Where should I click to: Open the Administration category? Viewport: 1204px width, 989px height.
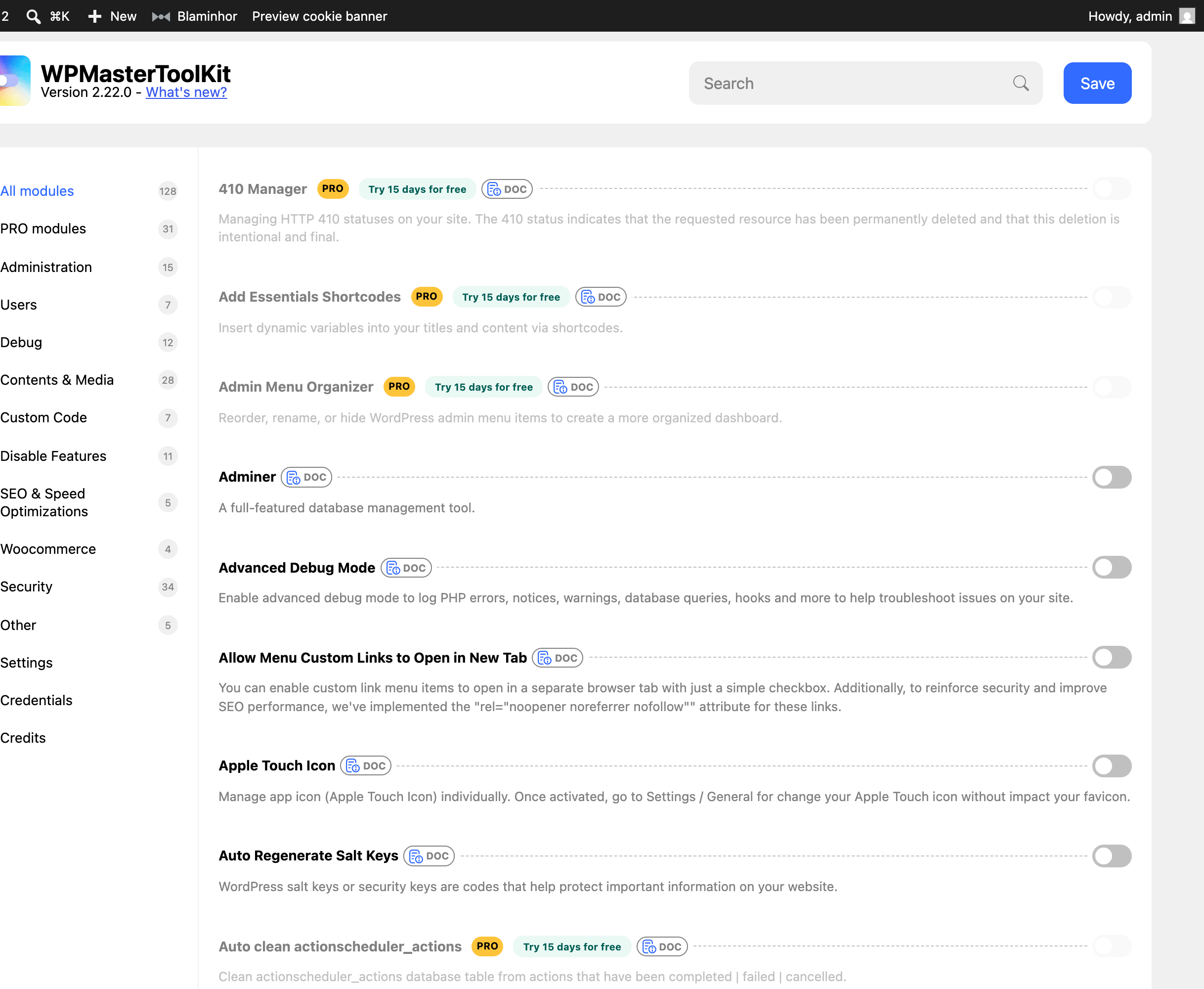tap(46, 267)
